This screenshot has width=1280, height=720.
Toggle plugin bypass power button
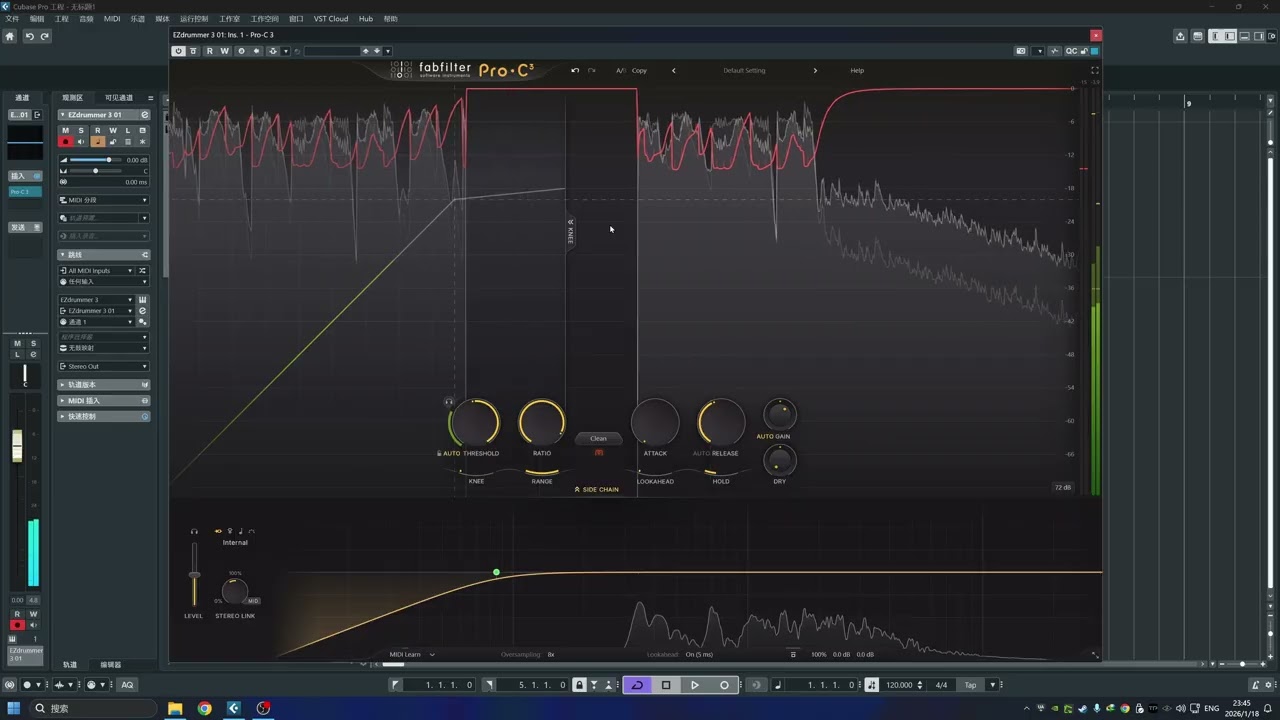179,51
